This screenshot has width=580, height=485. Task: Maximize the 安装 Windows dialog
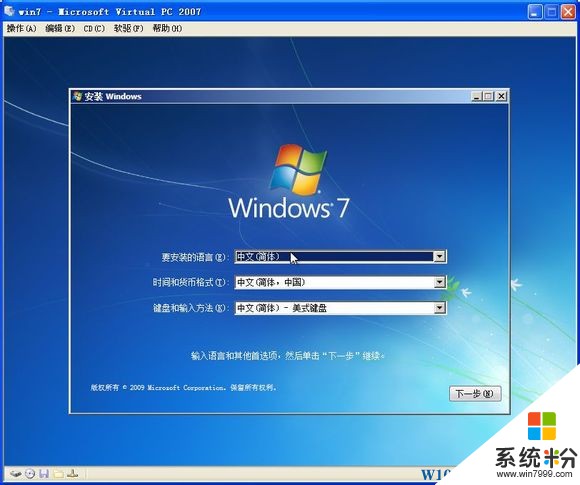(488, 97)
